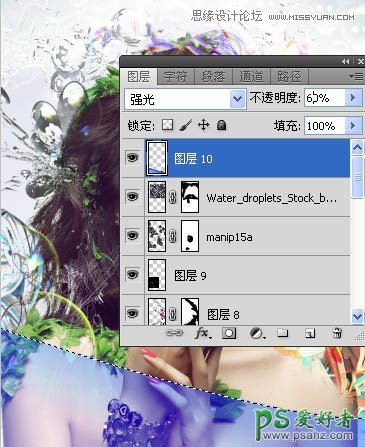Open the fill slider arrow
Viewport: 365px width, 447px height.
(x=353, y=126)
